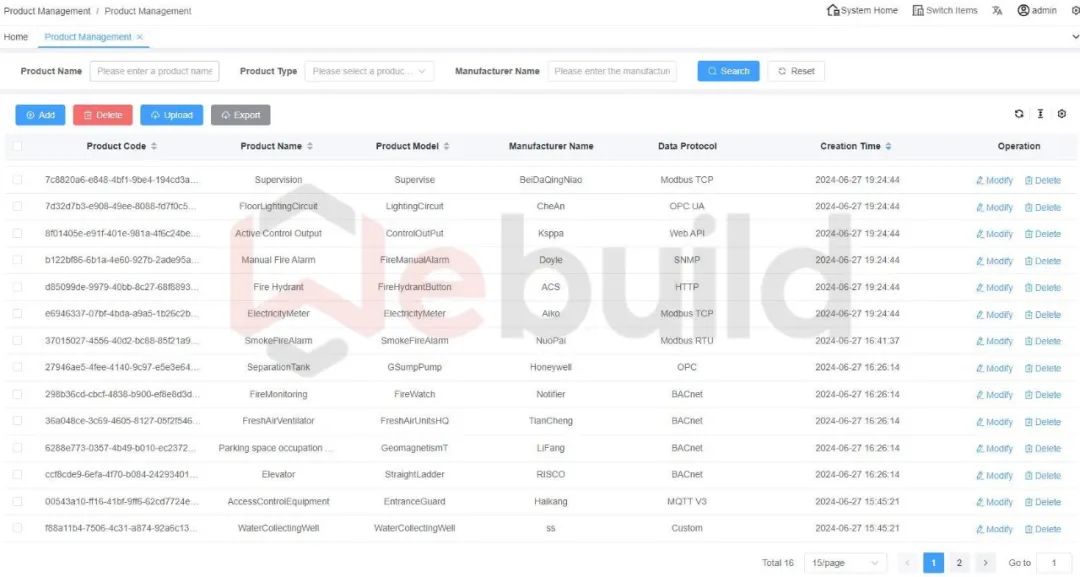Image resolution: width=1080 pixels, height=577 pixels.
Task: Click the language translate icon
Action: coord(997,10)
